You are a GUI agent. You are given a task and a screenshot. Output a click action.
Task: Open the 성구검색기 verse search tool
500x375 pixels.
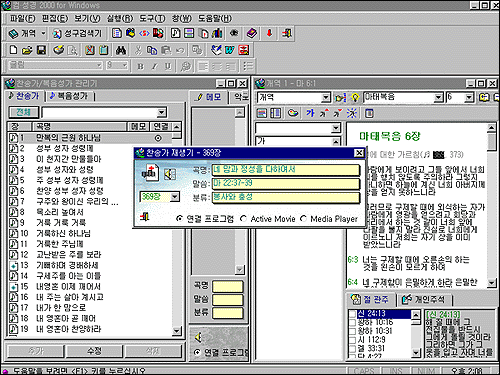pyautogui.click(x=77, y=33)
